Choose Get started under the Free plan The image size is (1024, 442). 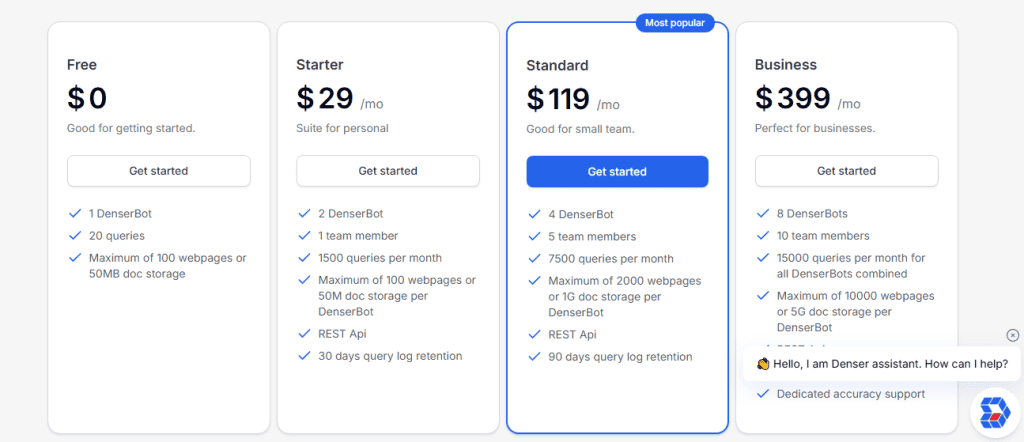tap(159, 171)
